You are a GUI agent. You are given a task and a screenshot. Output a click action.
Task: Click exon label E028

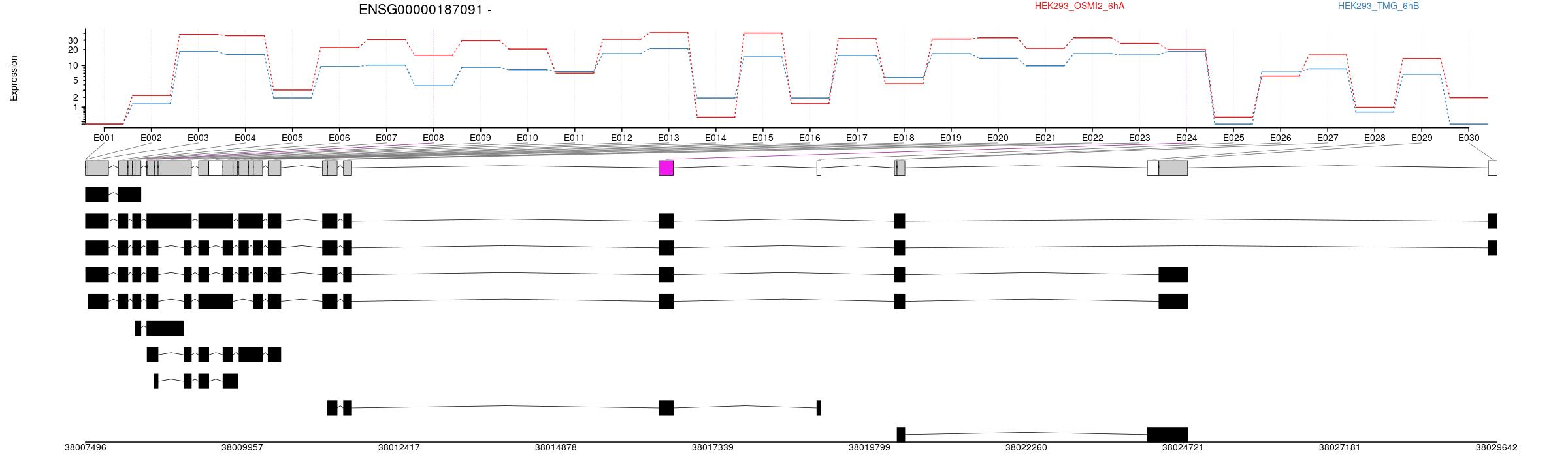click(1375, 138)
